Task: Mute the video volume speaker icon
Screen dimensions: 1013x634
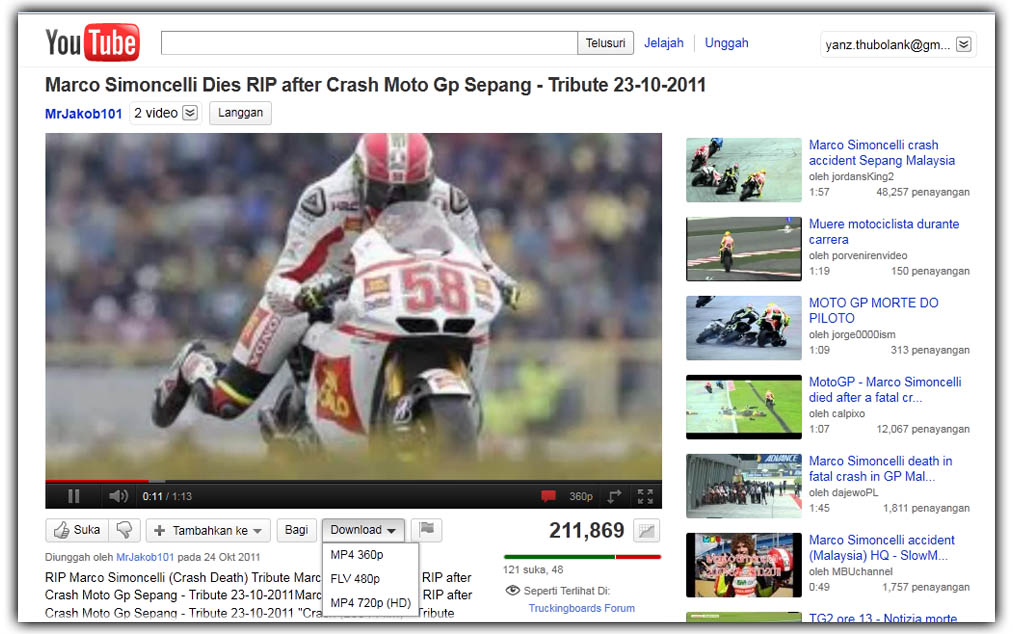Action: 118,496
